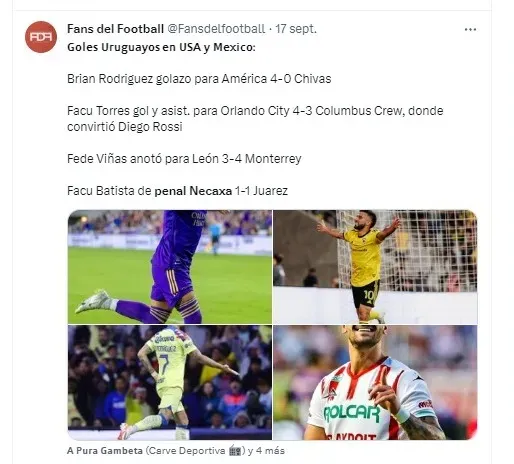Open the tweet's 17 sept. timestamp
The height and width of the screenshot is (464, 514).
point(296,29)
